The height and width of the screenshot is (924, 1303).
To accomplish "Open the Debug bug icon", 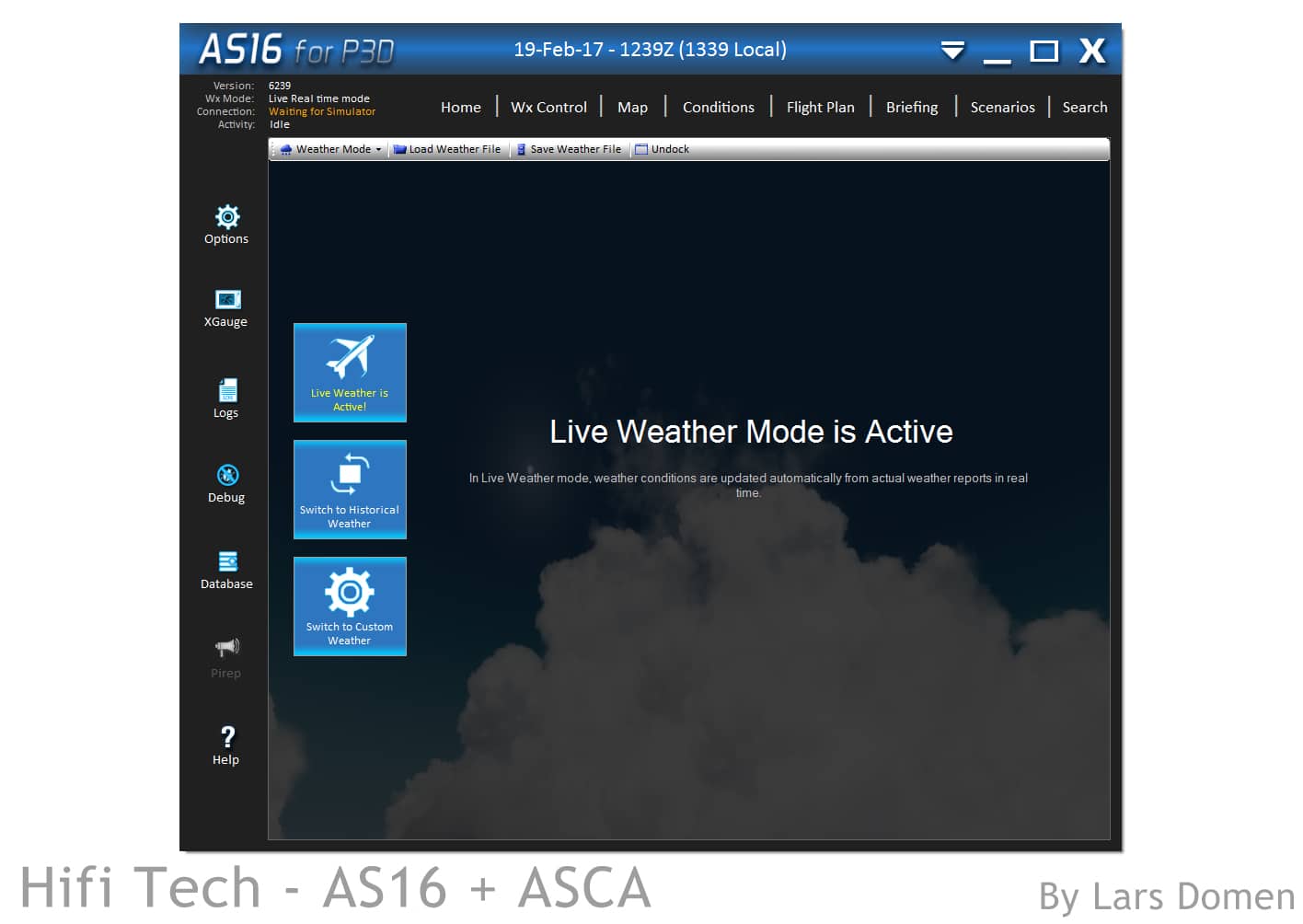I will point(226,475).
